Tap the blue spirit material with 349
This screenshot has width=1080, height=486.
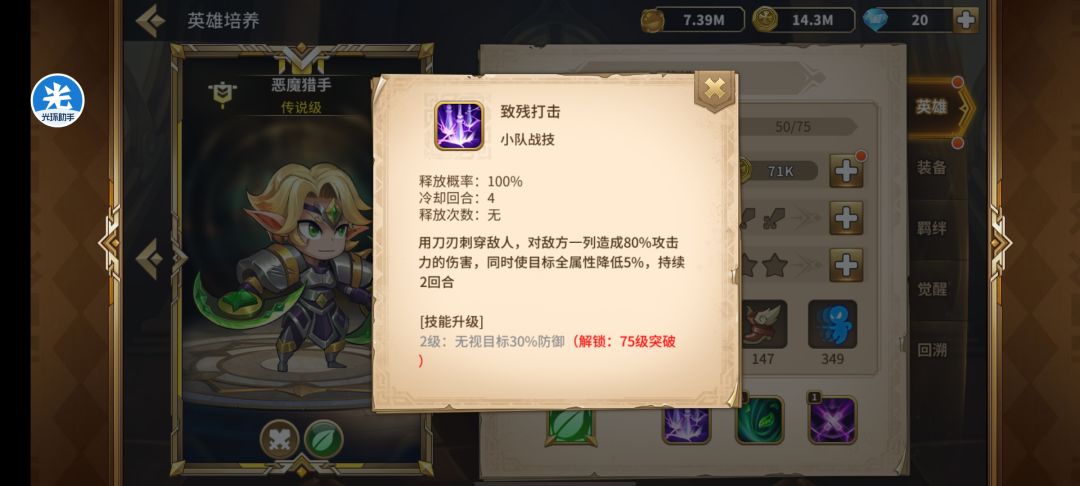pos(832,324)
